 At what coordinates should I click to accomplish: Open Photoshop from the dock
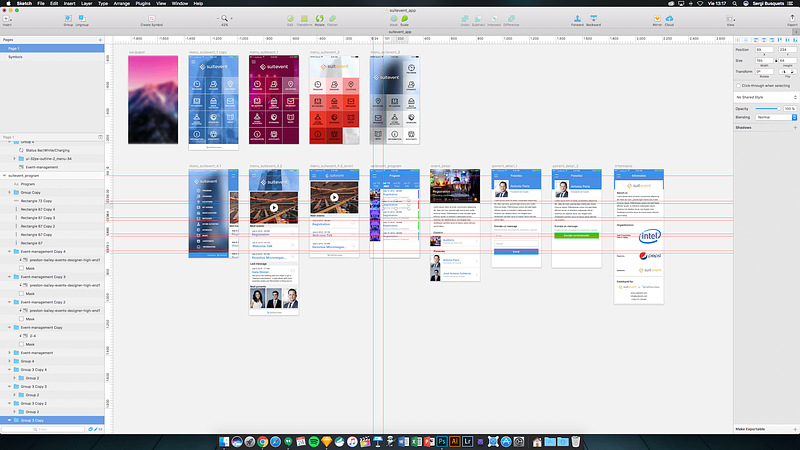click(442, 442)
